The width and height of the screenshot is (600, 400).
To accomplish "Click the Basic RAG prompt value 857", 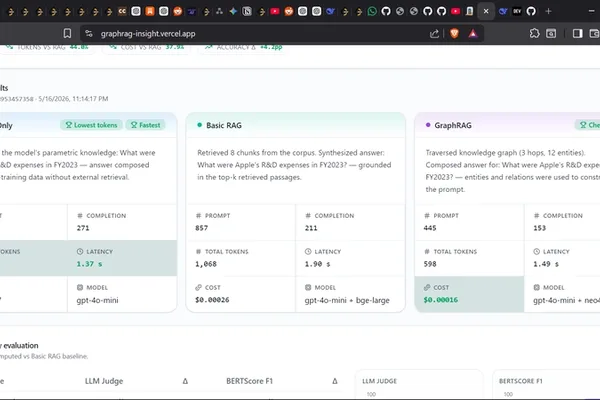I will click(202, 228).
